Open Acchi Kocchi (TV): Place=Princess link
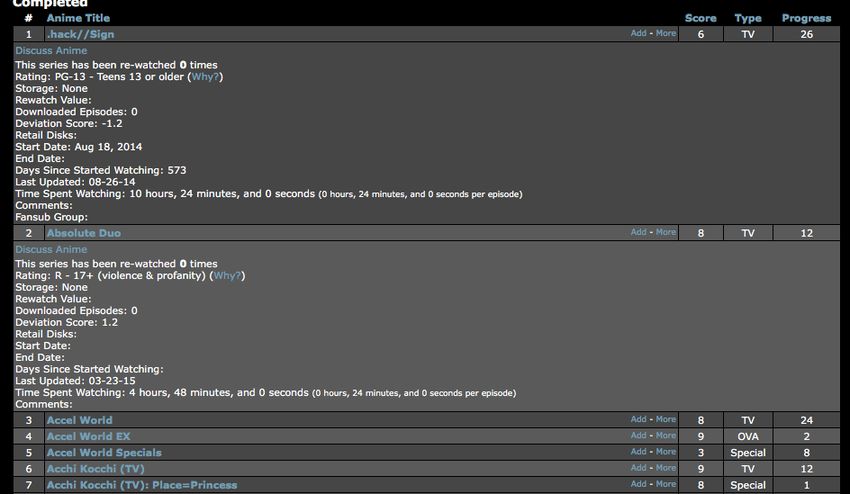This screenshot has width=850, height=494. click(142, 485)
